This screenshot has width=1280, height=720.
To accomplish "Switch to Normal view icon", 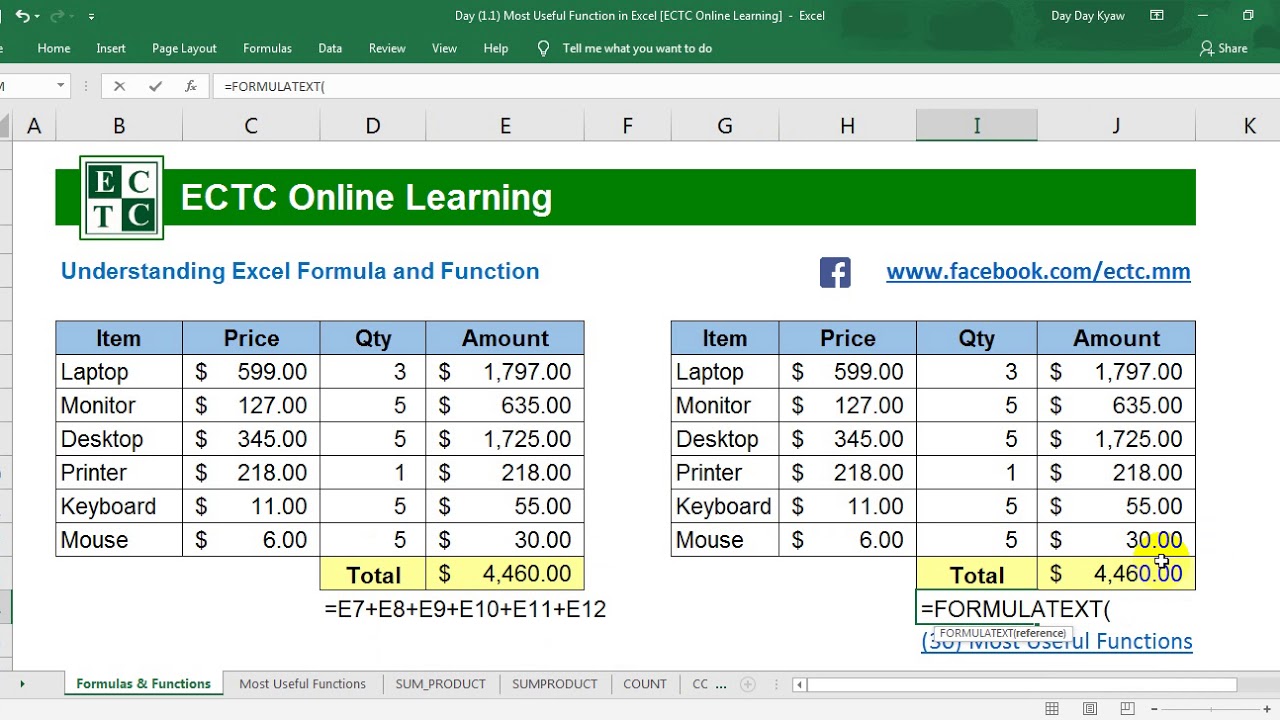I will (x=1052, y=709).
